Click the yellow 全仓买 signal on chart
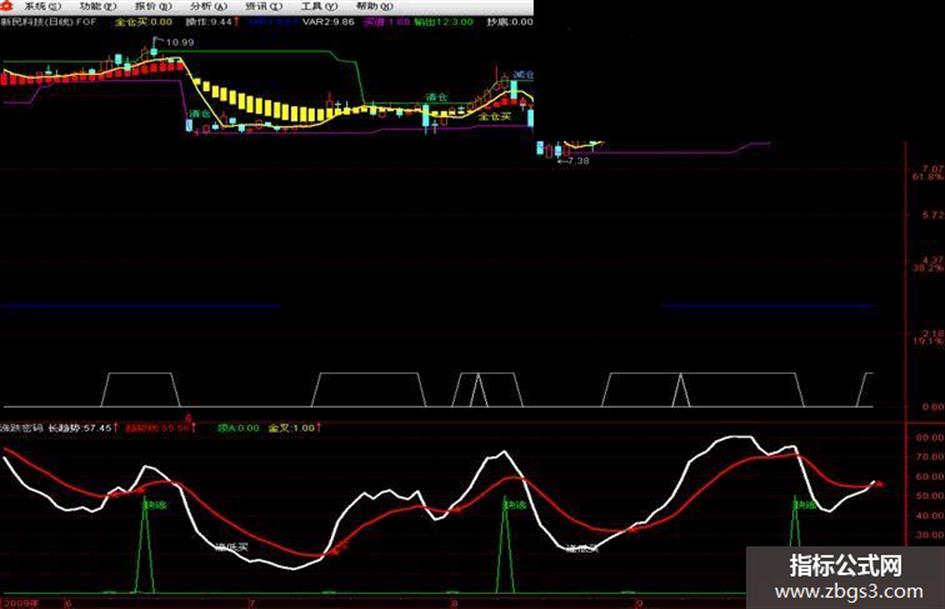This screenshot has width=945, height=609. (494, 116)
